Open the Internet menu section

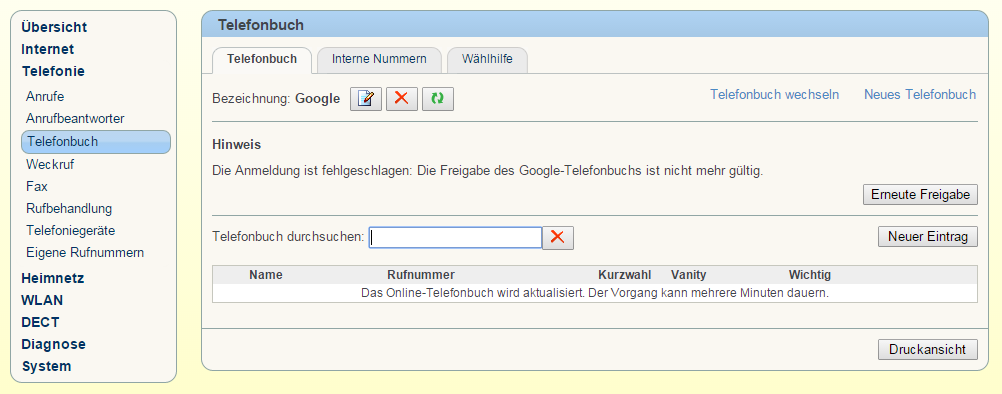tap(47, 49)
